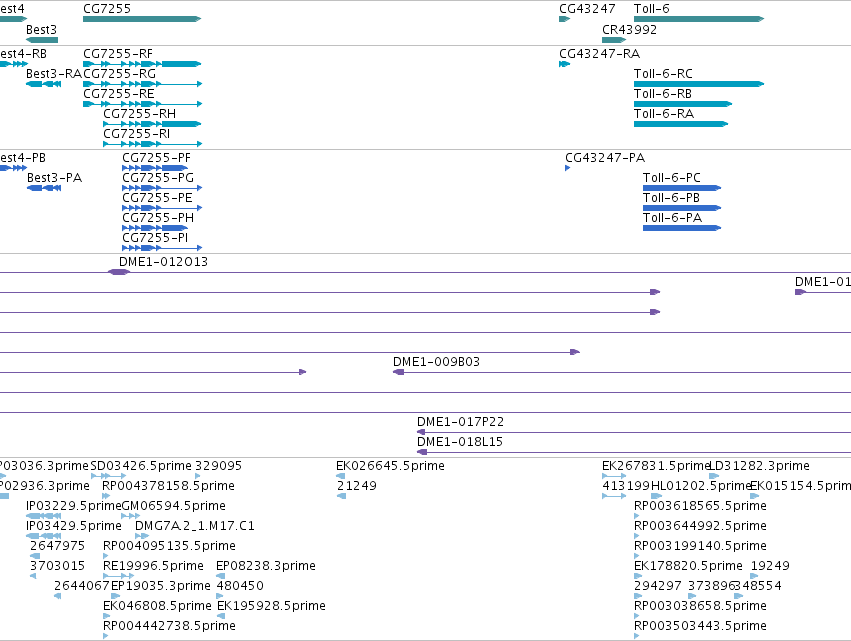Image resolution: width=851 pixels, height=641 pixels.
Task: Click protein CG7255-PG
Action: 162,188
